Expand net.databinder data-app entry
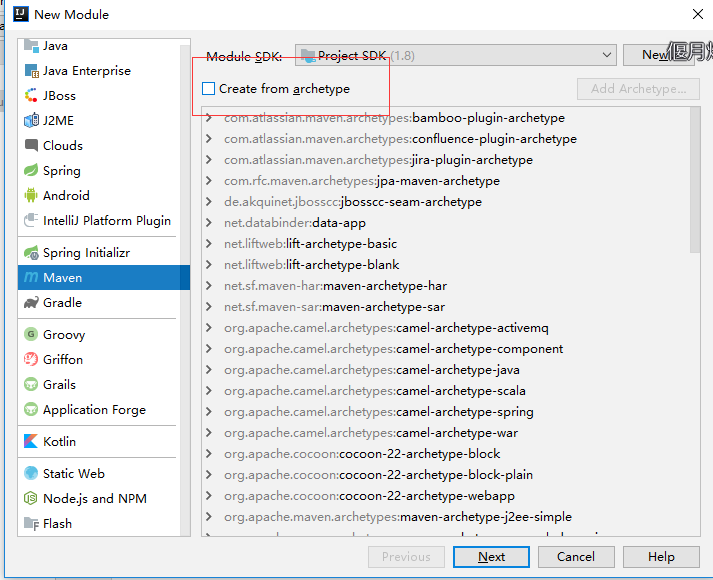713x580 pixels. click(209, 222)
